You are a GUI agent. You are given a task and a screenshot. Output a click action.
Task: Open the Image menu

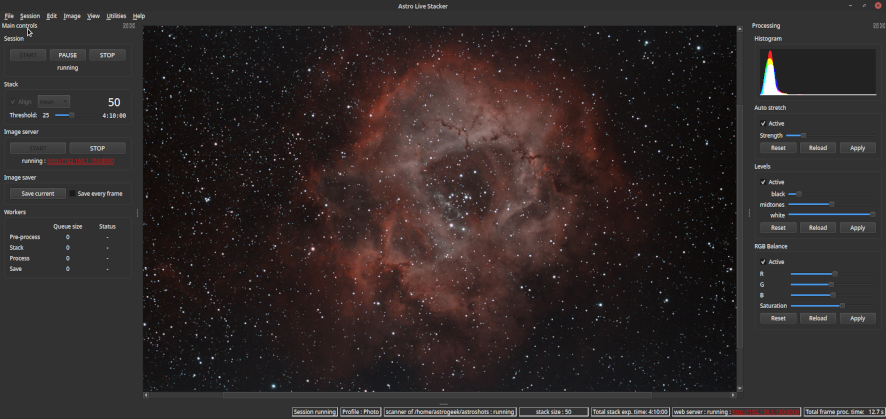tap(72, 16)
